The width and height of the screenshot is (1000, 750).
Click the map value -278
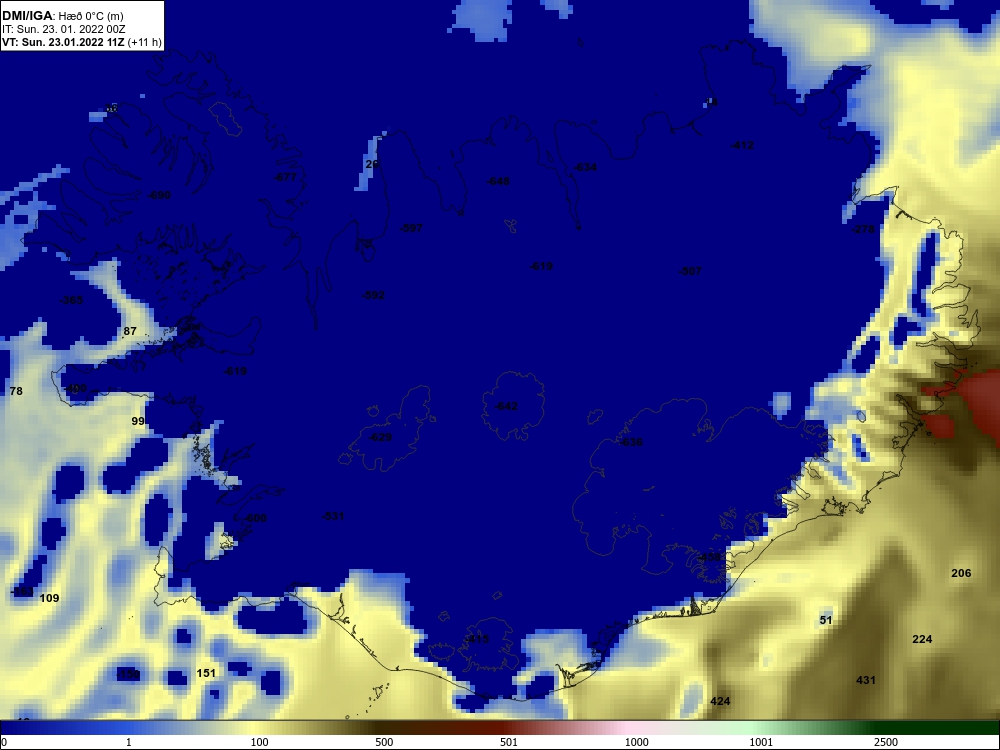pyautogui.click(x=864, y=229)
